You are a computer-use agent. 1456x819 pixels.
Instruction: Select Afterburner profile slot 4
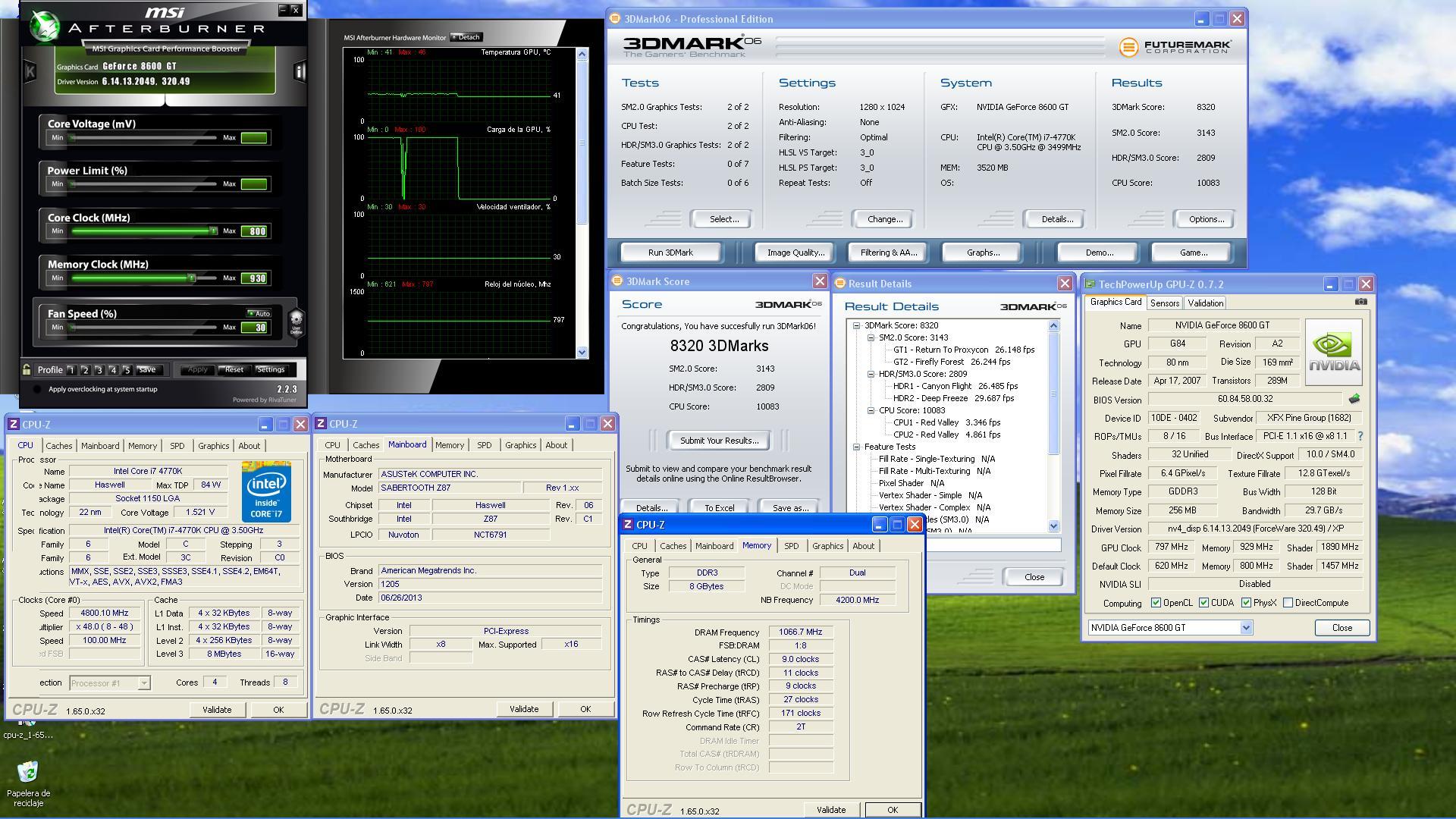[113, 370]
